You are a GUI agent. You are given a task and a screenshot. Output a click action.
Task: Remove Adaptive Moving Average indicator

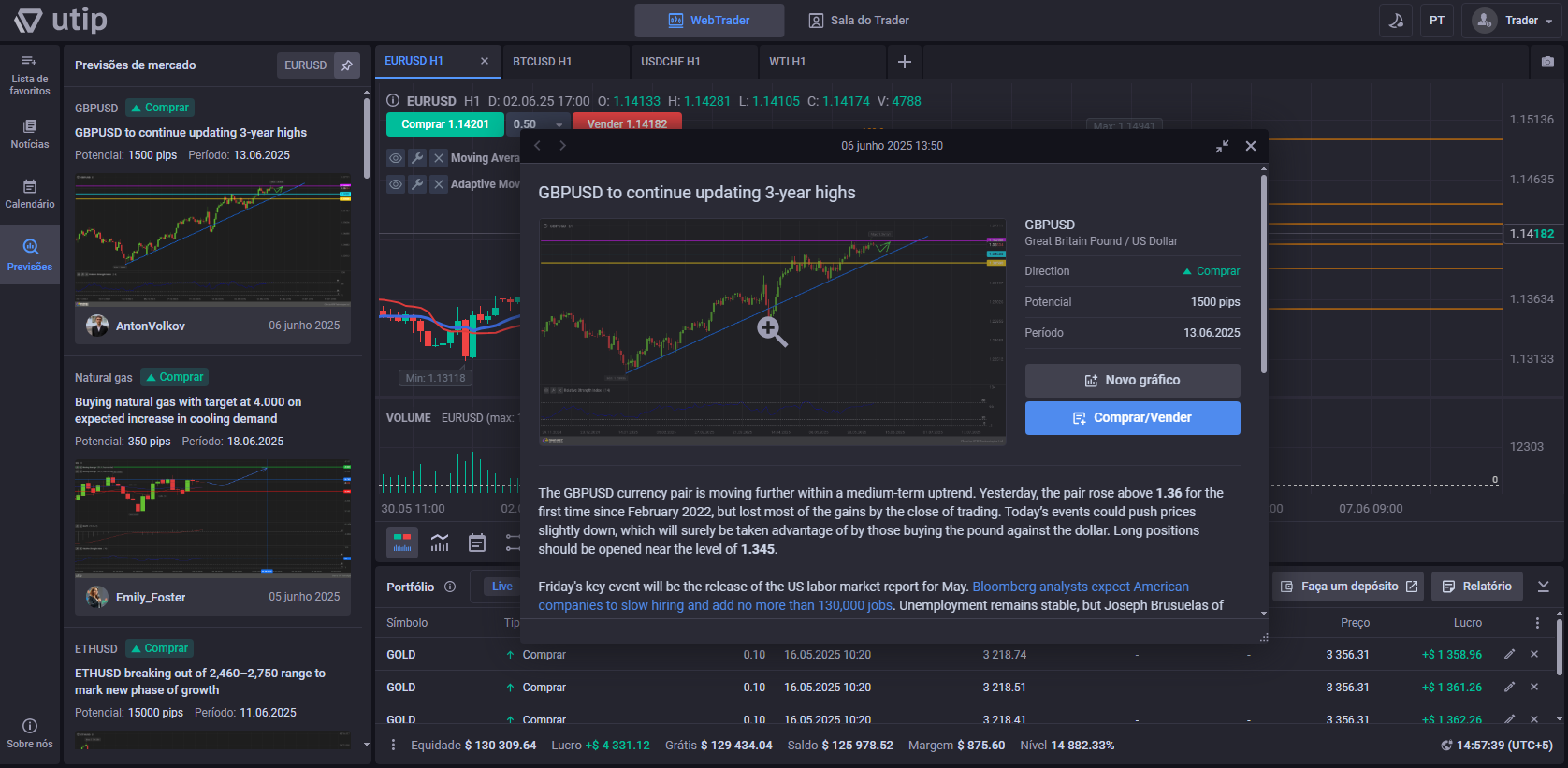[x=439, y=184]
